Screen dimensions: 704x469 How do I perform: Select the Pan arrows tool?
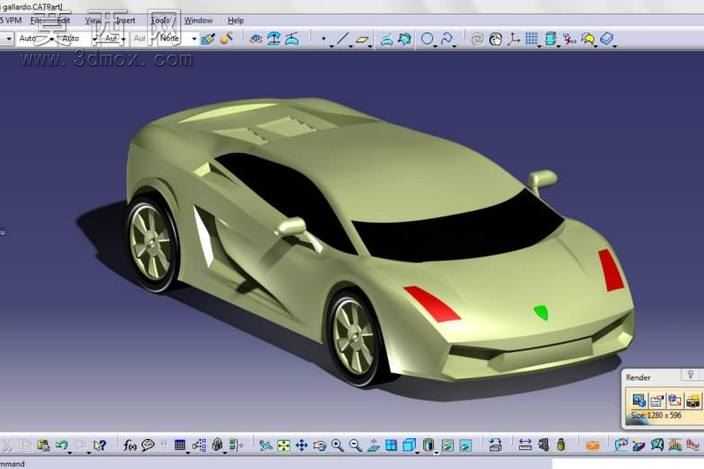pyautogui.click(x=302, y=445)
